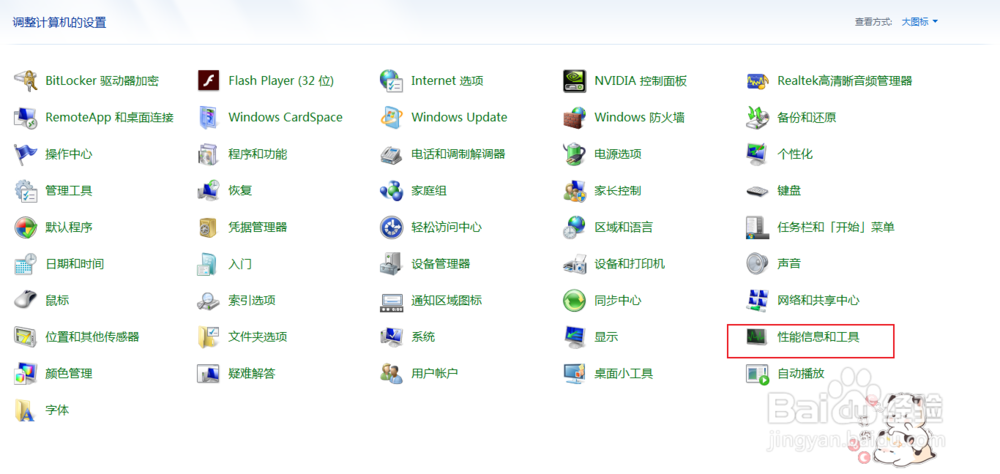Open the 桌面小工具 link
Viewport: 1000px width, 474px height.
[x=624, y=373]
